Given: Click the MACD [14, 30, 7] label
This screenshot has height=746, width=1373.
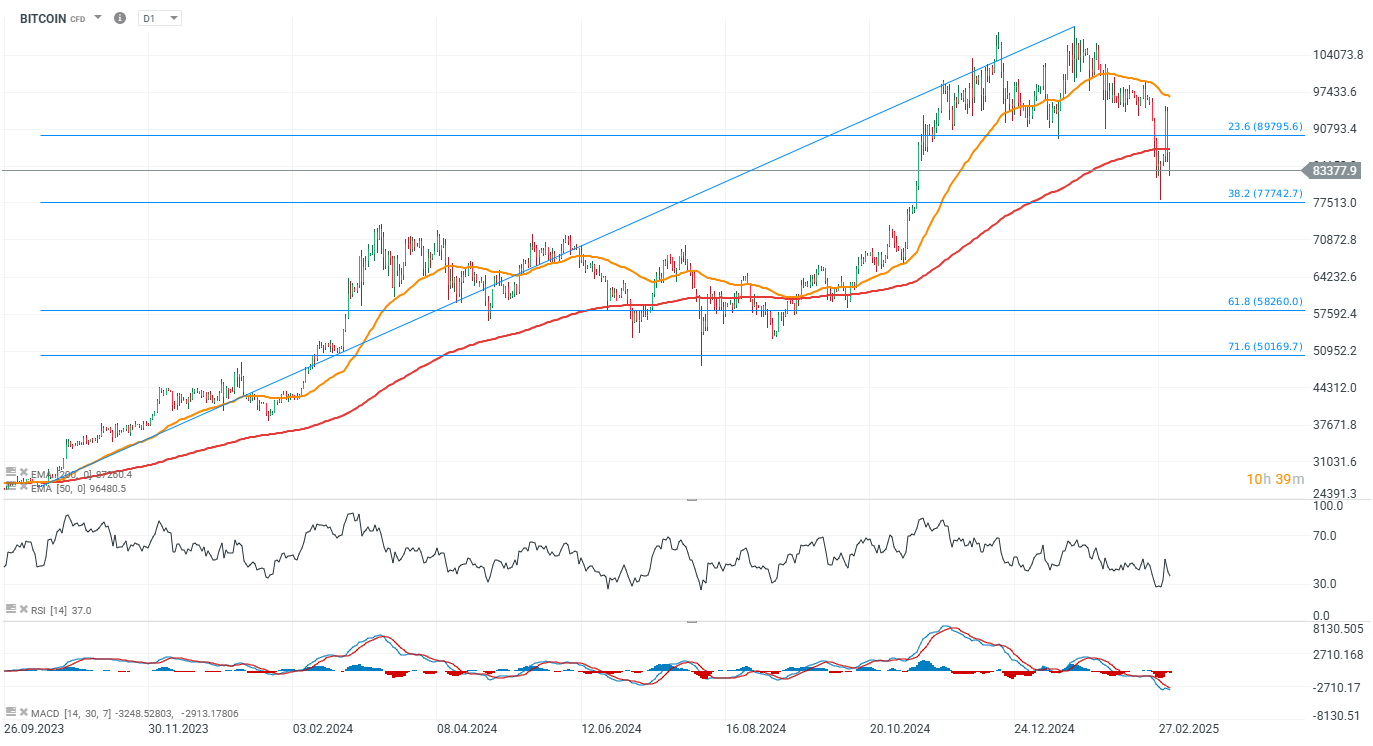Looking at the screenshot, I should click(72, 712).
